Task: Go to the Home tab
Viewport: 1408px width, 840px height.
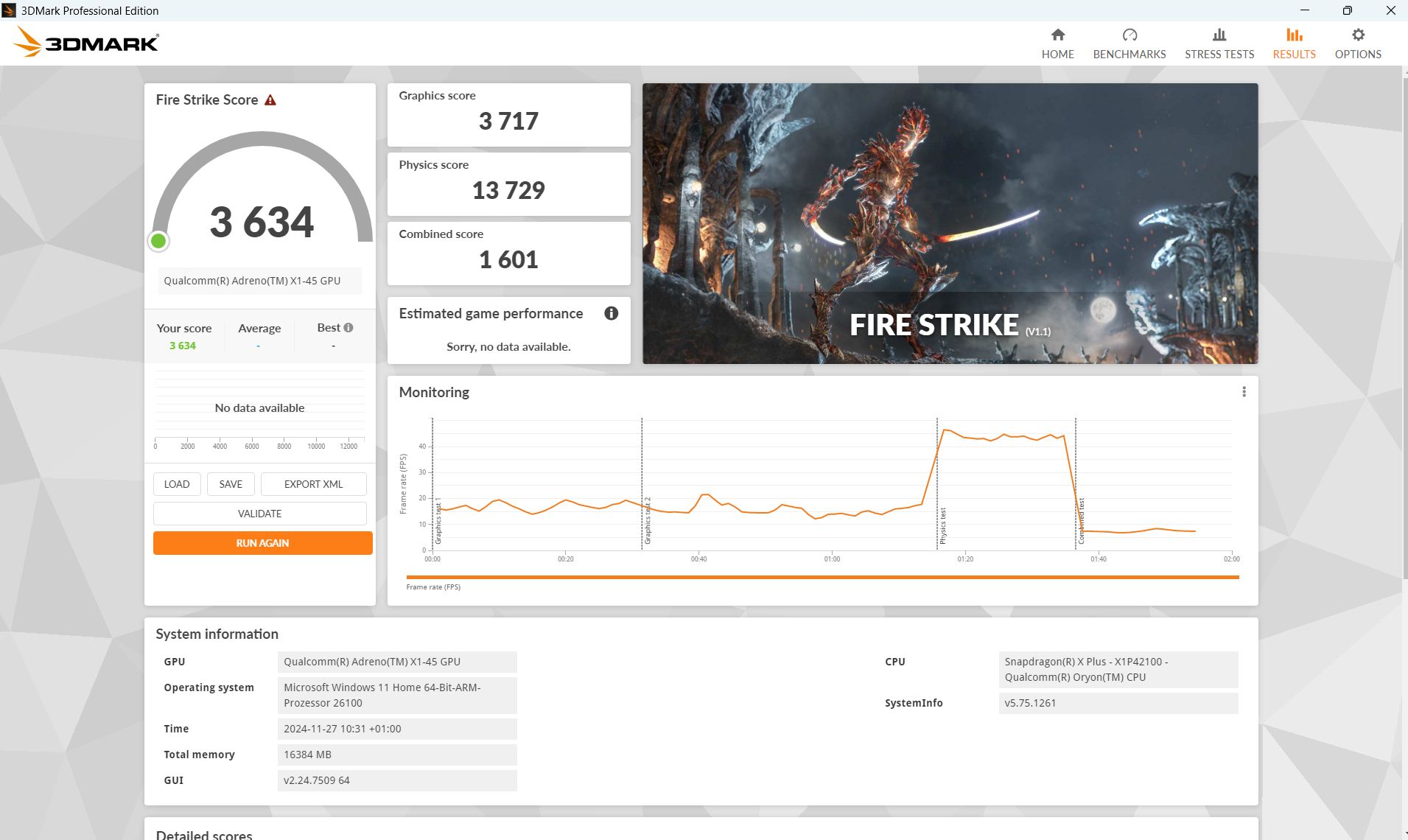Action: point(1057,43)
